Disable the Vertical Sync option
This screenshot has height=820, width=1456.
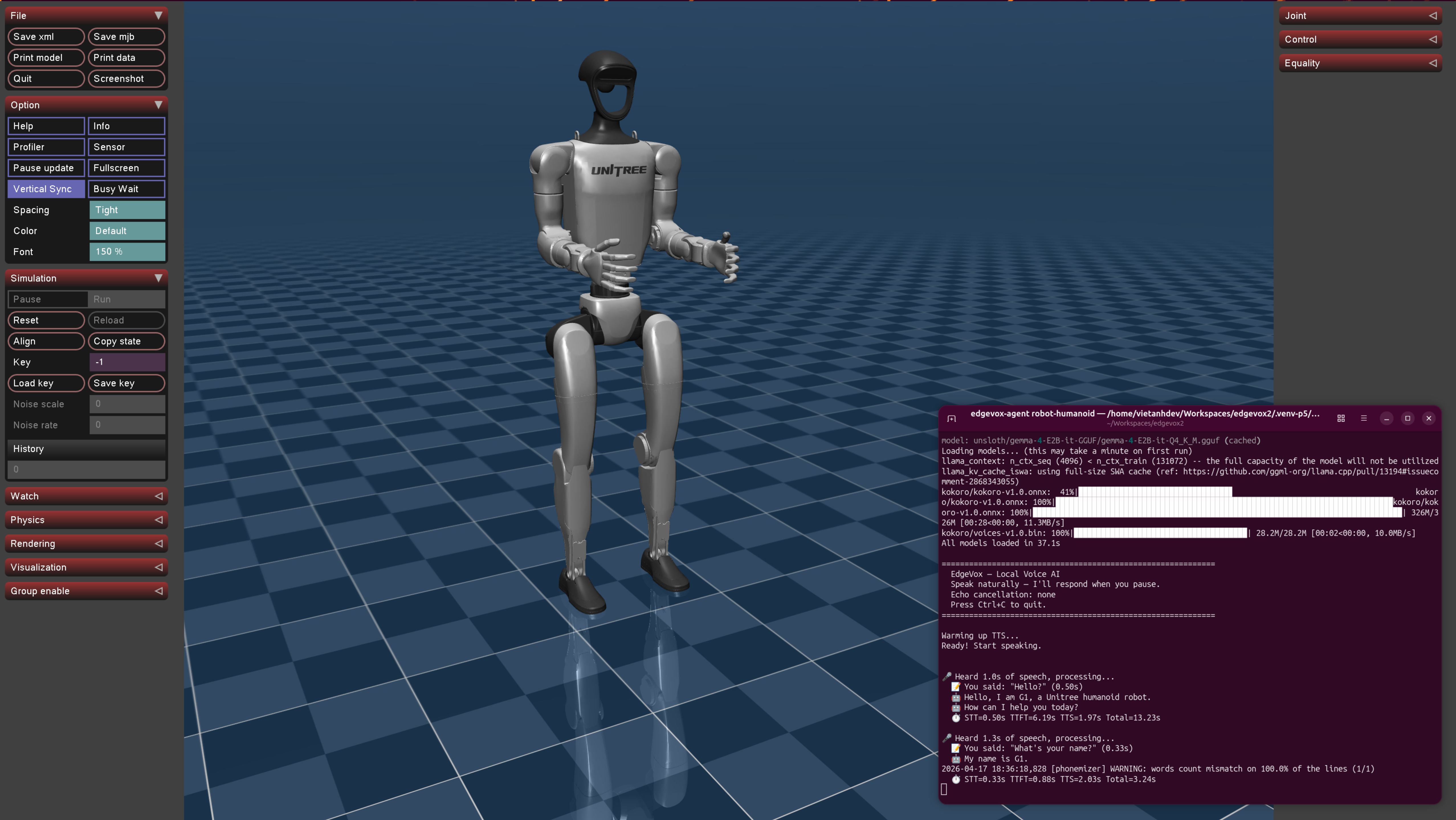pos(46,189)
